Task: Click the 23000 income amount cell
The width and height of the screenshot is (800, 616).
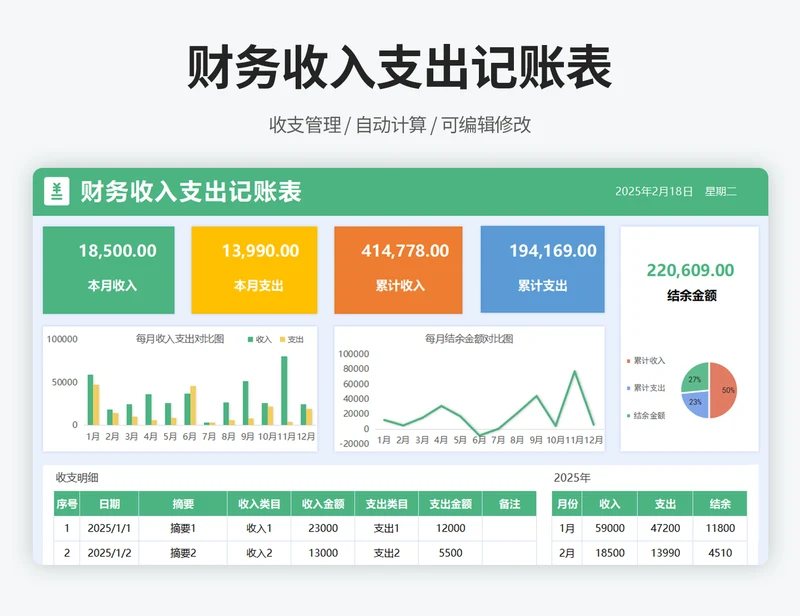Action: tap(323, 528)
